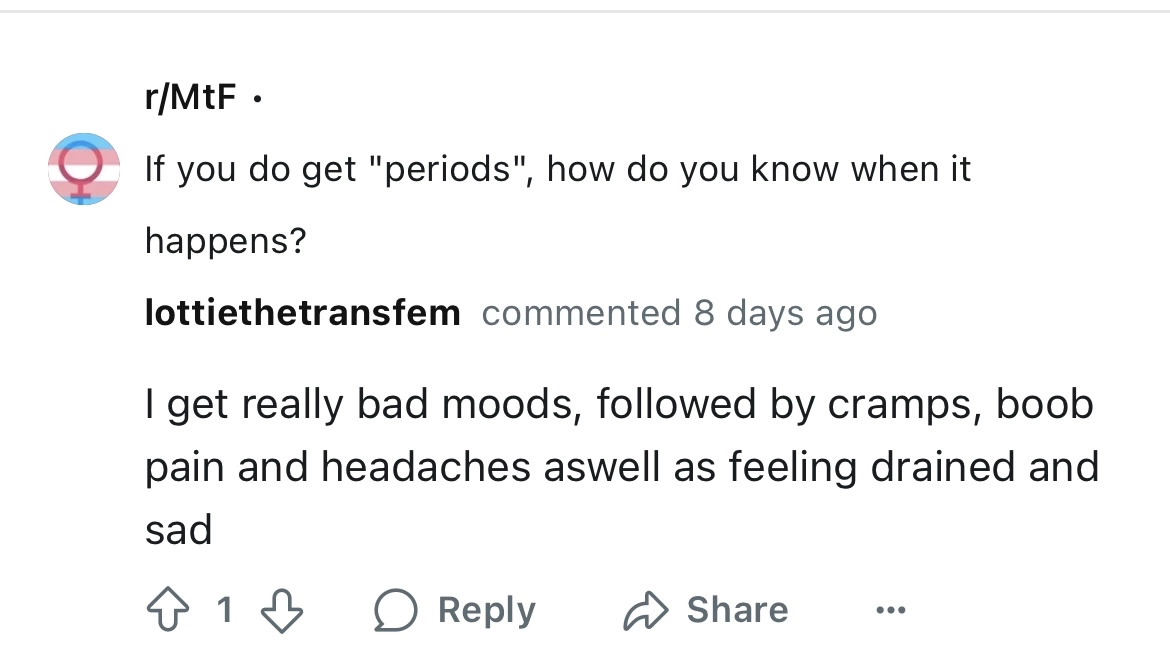Screen dimensions: 1170x662
Task: Click the comment's vote count number
Action: tap(225, 610)
